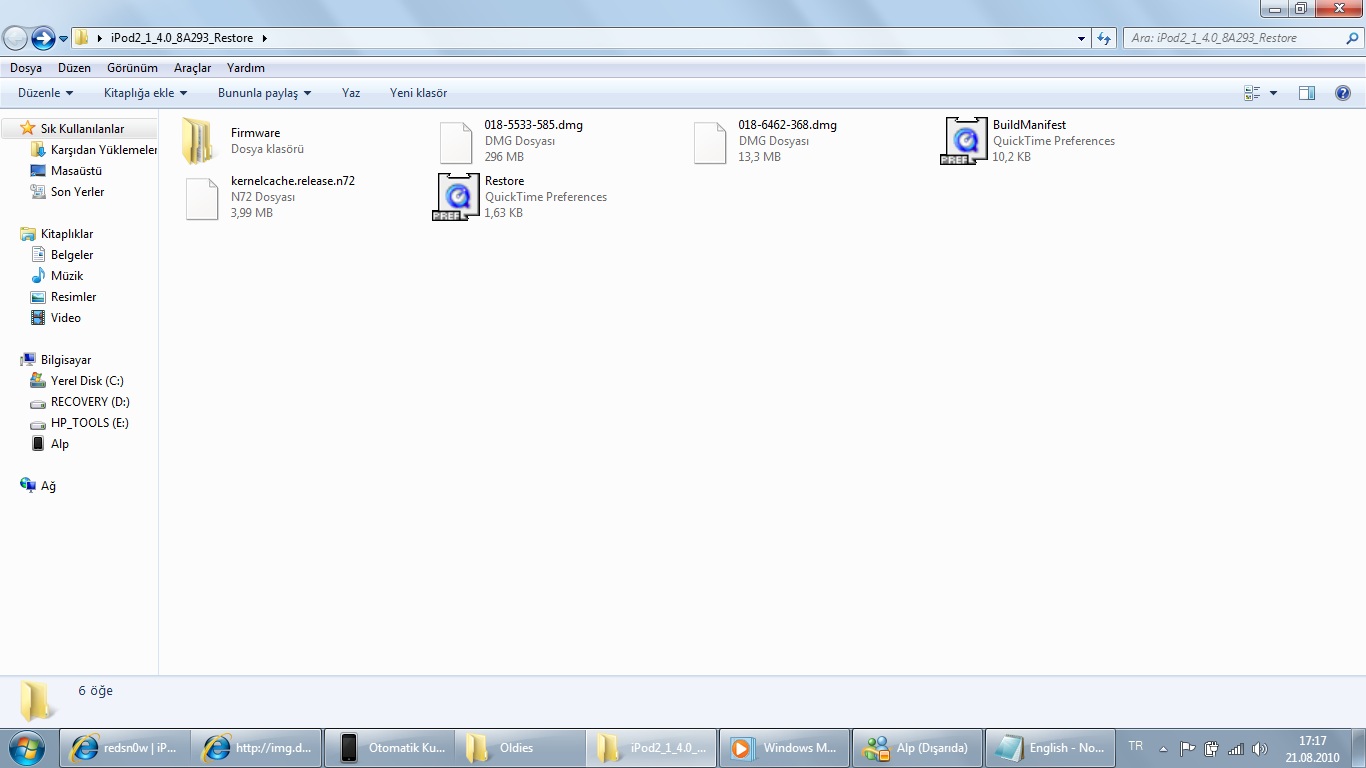Image resolution: width=1366 pixels, height=768 pixels.
Task: Switch to Otomatik Ku... taskbar window
Action: point(389,748)
